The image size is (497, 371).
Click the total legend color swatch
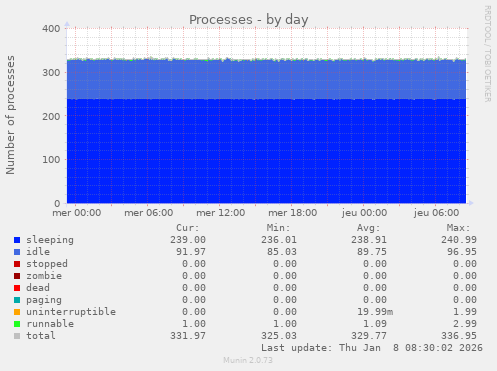pos(17,336)
